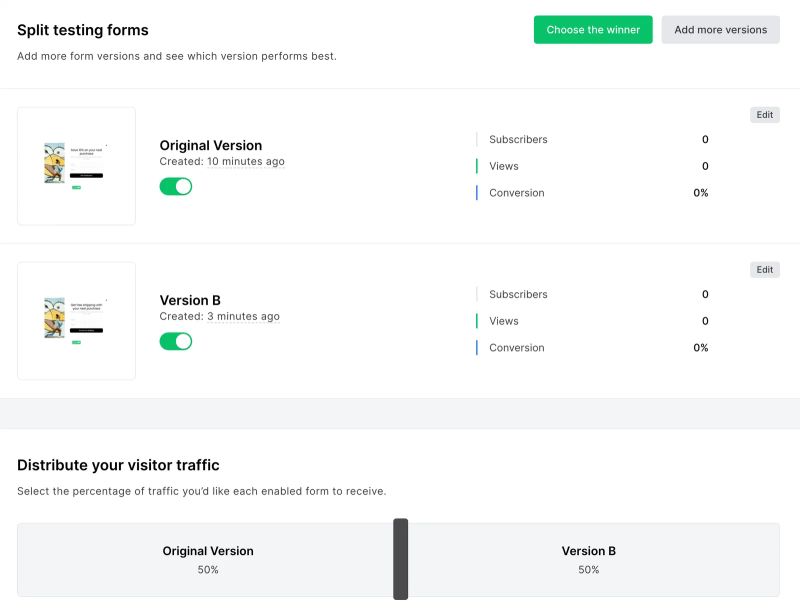Click the blue Conversion indicator bar for Original Version

(x=477, y=192)
